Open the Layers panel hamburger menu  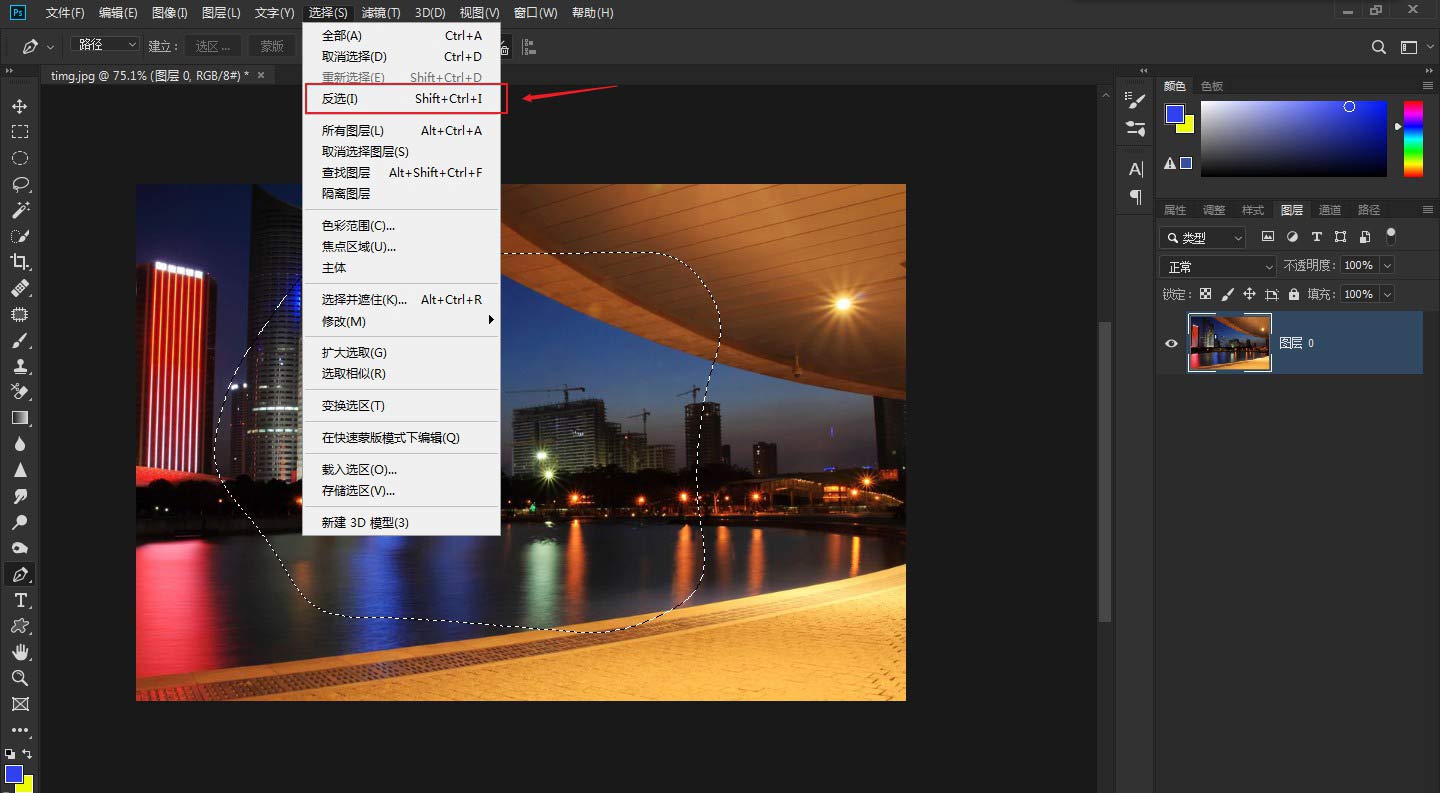pos(1428,210)
